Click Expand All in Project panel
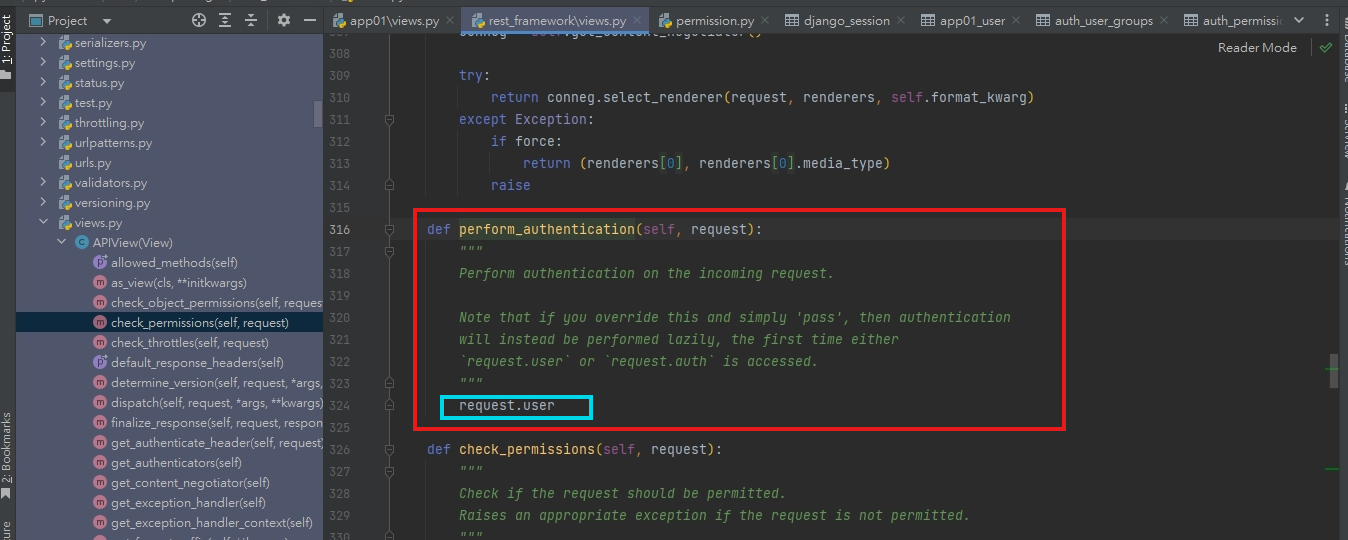 [225, 20]
